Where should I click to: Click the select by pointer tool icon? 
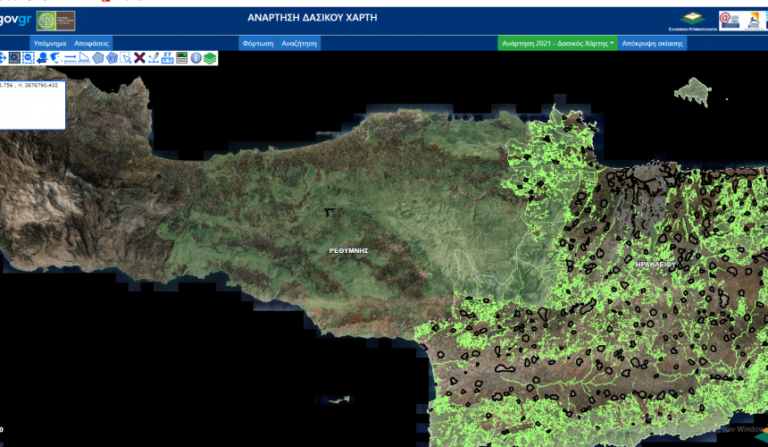[x=126, y=58]
